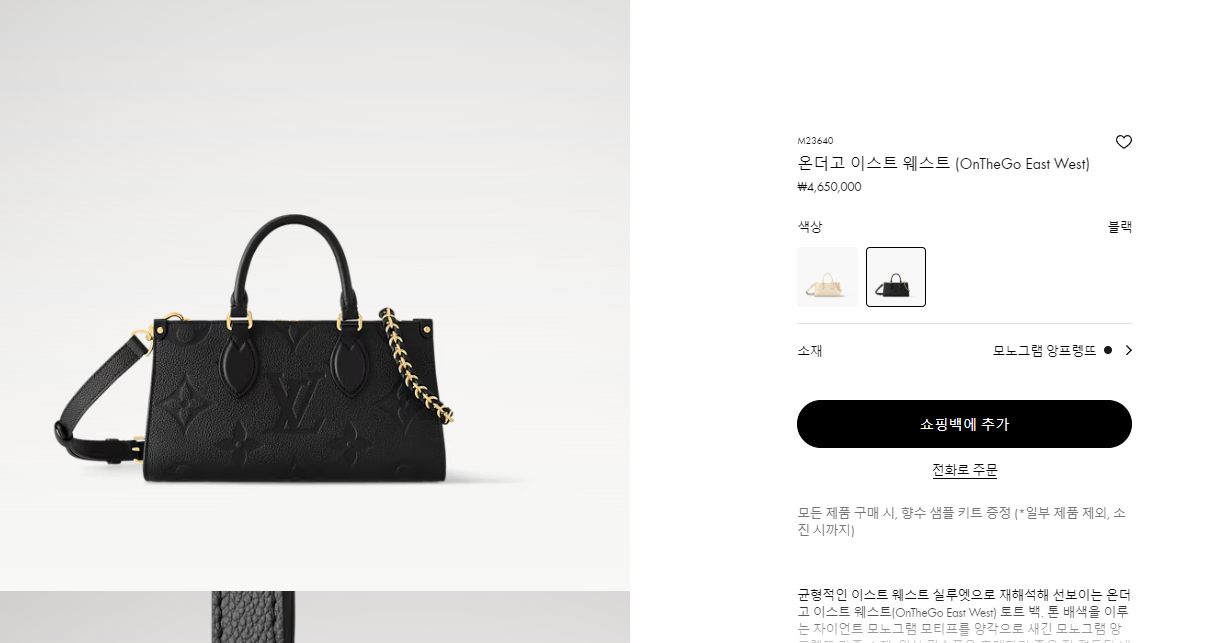Open the 전화로 주문 link
Screen dimensions: 1215x643
[x=965, y=470]
